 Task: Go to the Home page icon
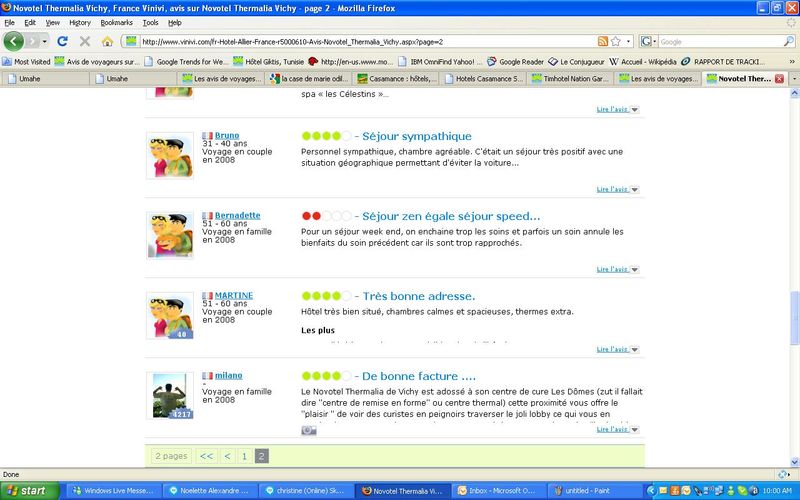[x=107, y=42]
